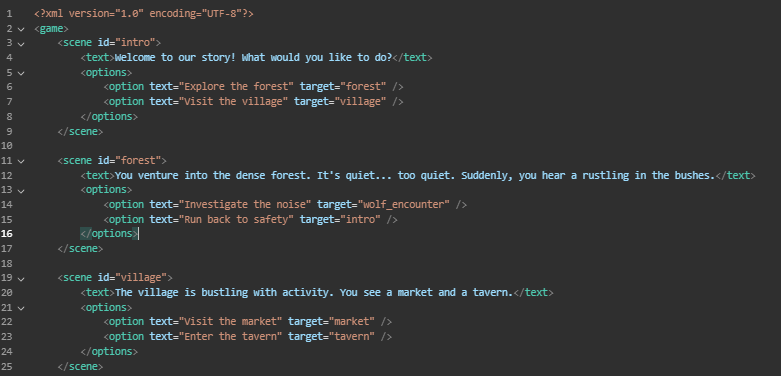Fold the options block on line 21
Image resolution: width=781 pixels, height=376 pixels.
pyautogui.click(x=20, y=308)
